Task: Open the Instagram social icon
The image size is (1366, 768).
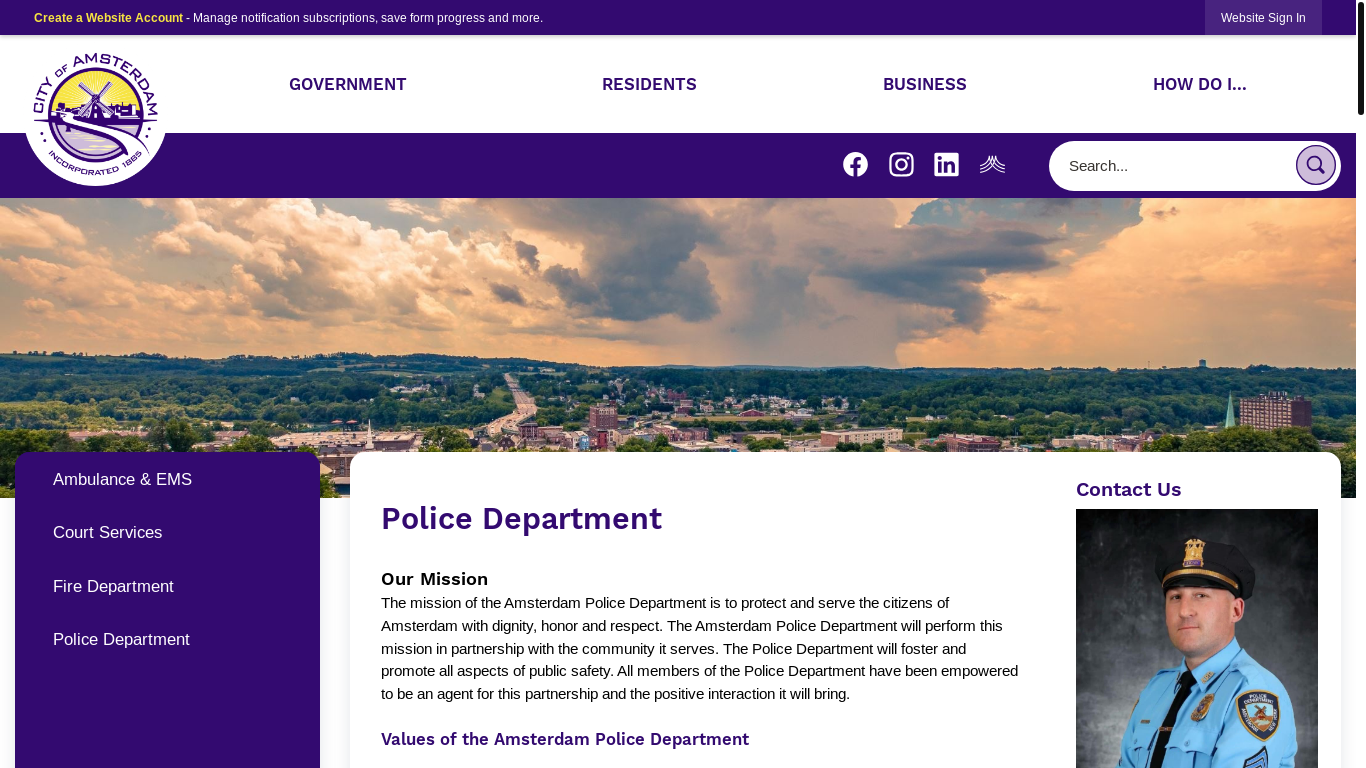Action: point(901,165)
